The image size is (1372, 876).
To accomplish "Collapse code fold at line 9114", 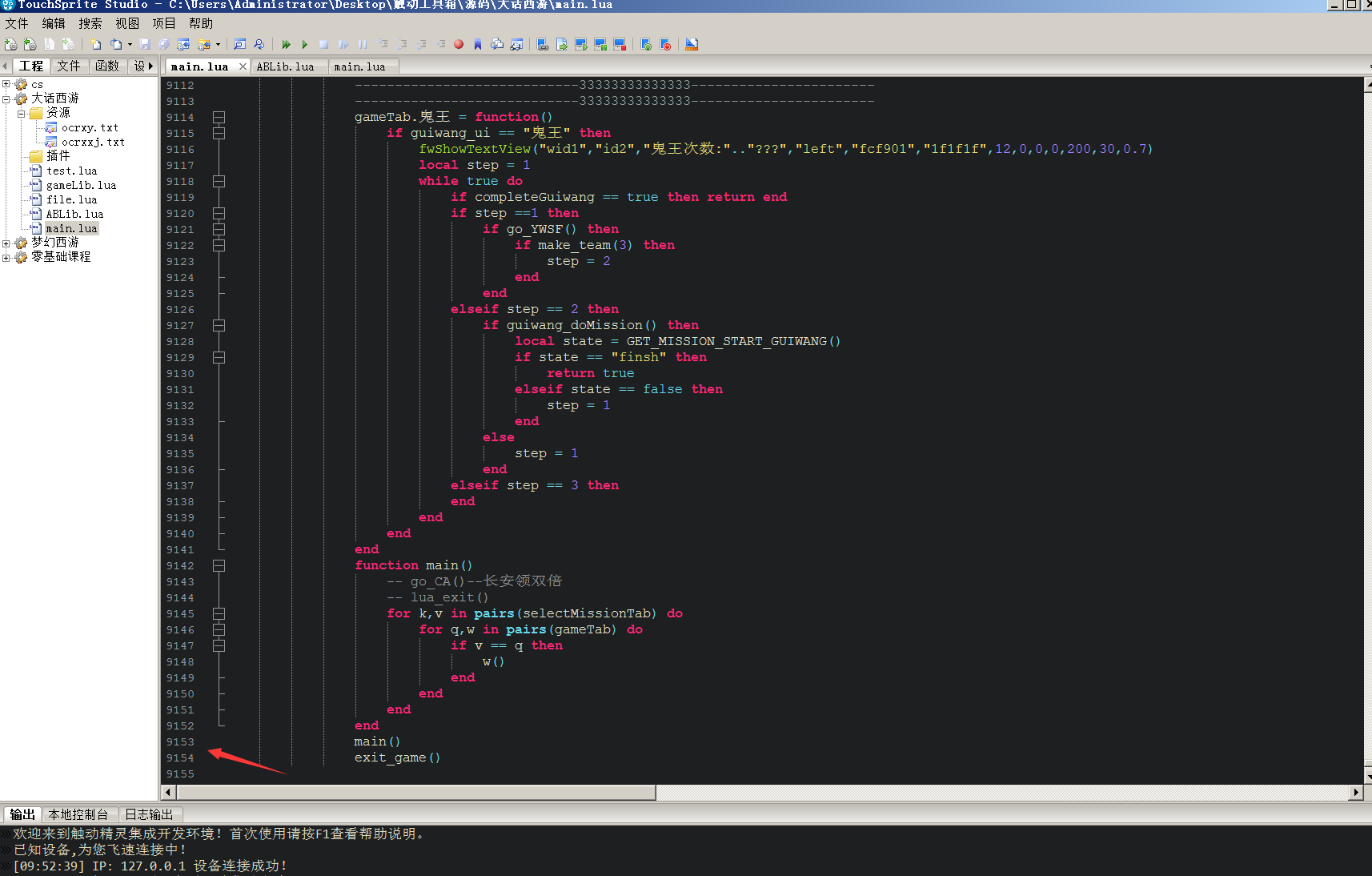I will point(219,117).
